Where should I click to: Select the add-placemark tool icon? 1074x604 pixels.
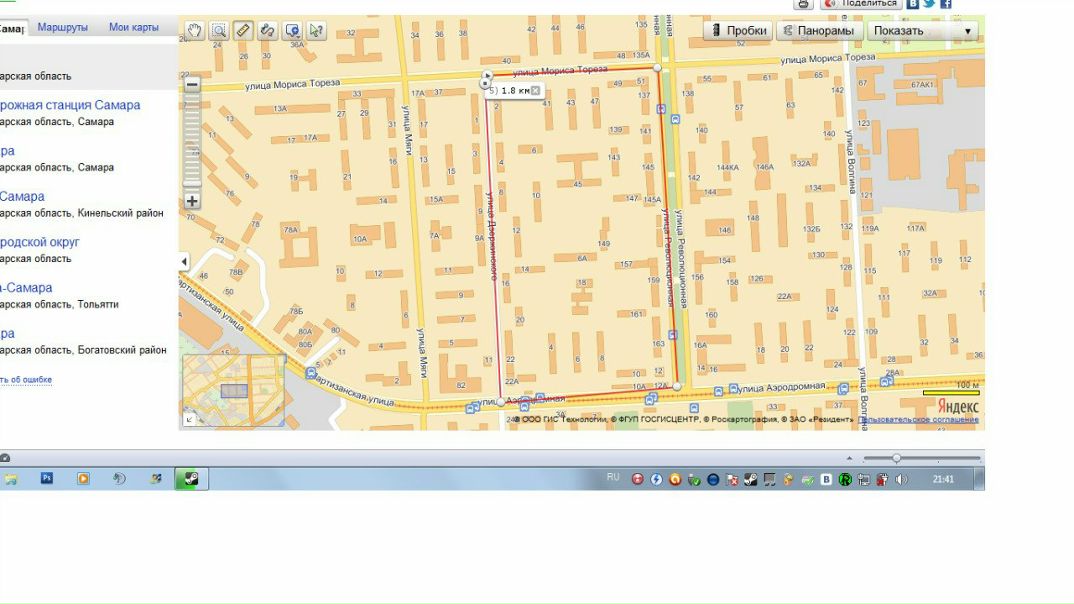(x=292, y=30)
